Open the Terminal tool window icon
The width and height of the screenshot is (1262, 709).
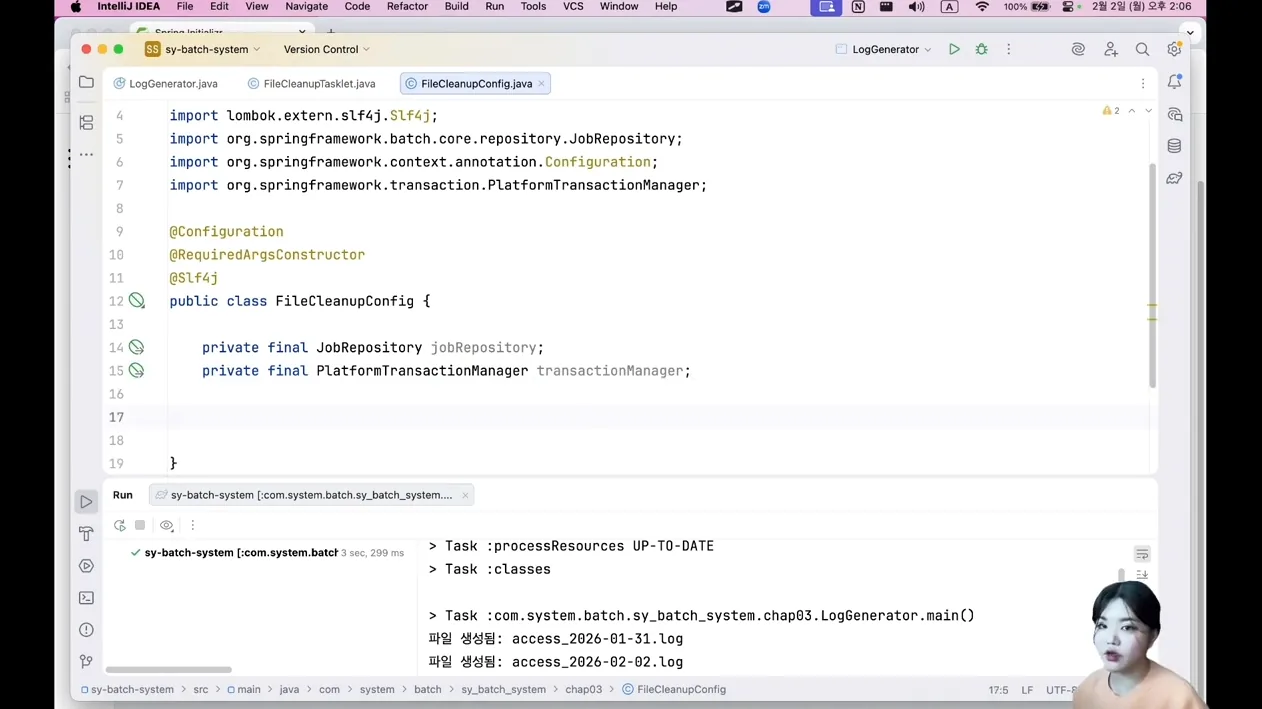tap(86, 598)
